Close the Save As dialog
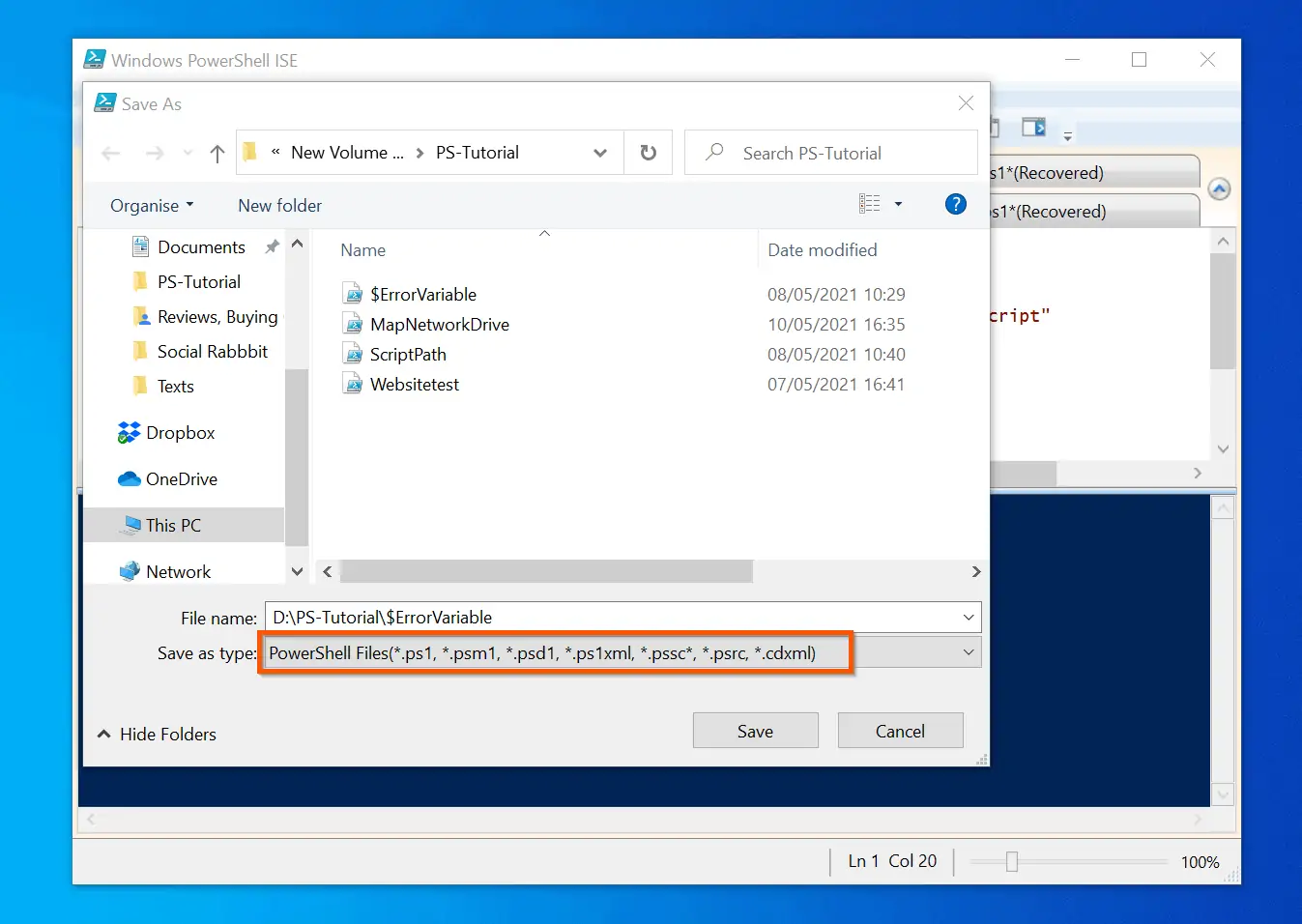Image resolution: width=1302 pixels, height=924 pixels. pyautogui.click(x=966, y=103)
